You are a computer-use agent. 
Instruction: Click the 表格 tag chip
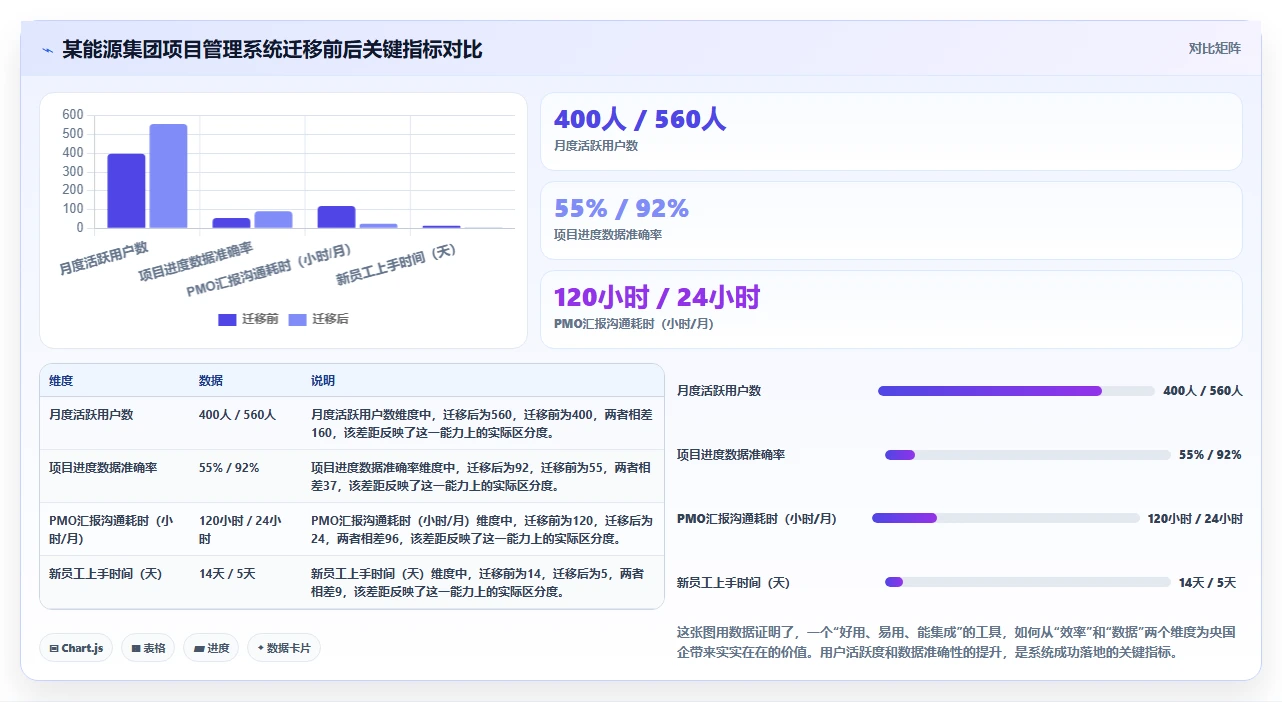coord(148,648)
